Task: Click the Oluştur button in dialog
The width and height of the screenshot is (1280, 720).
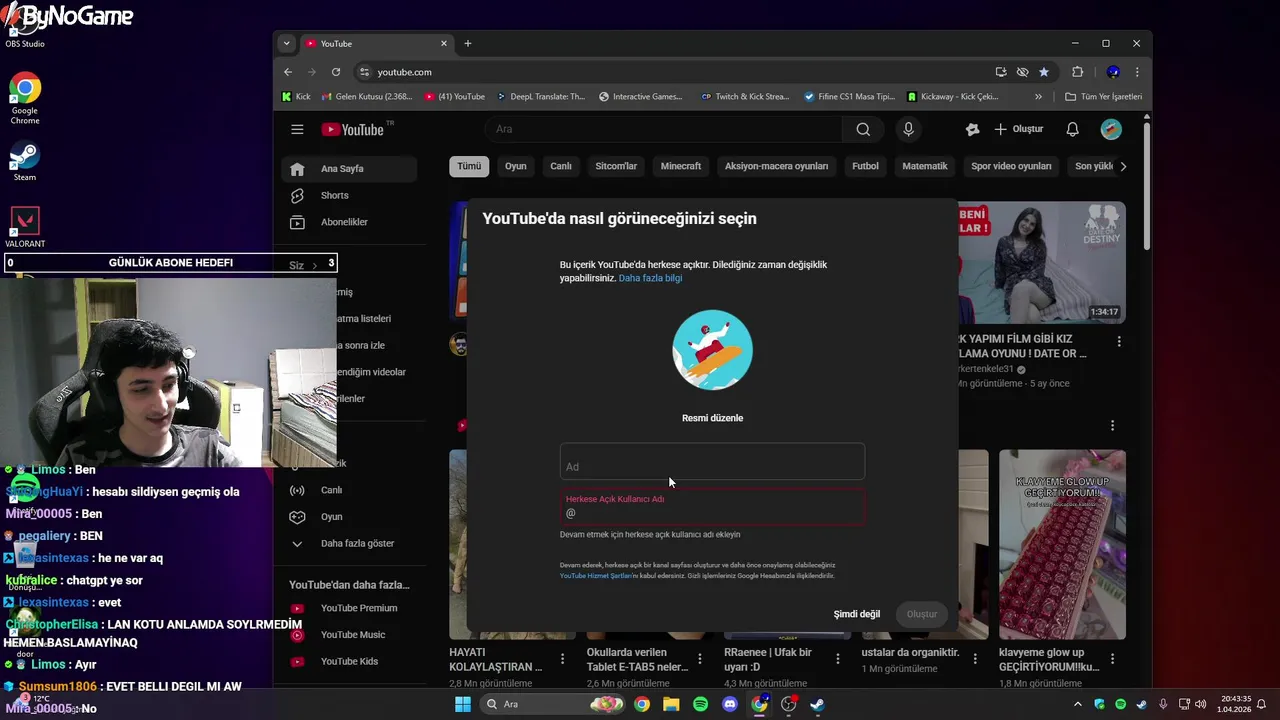Action: pos(922,614)
